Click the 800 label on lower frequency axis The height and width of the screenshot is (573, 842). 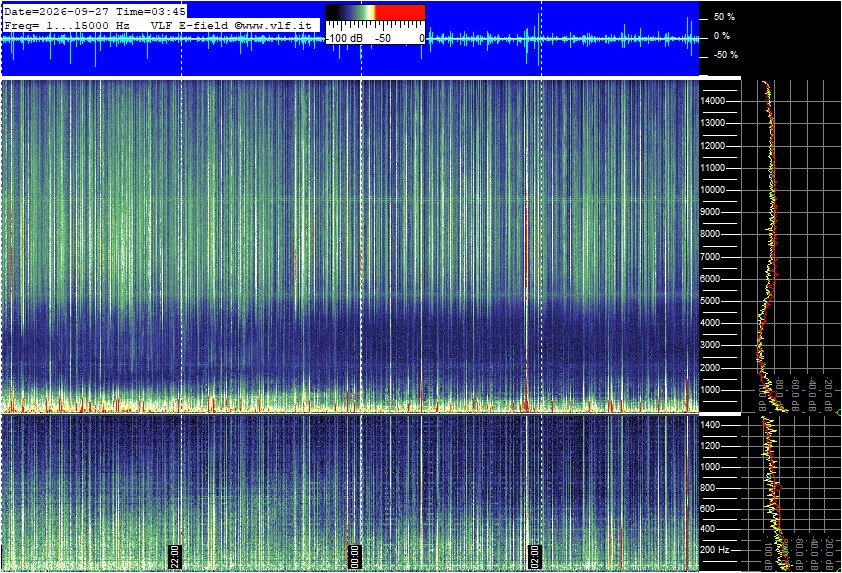[708, 488]
